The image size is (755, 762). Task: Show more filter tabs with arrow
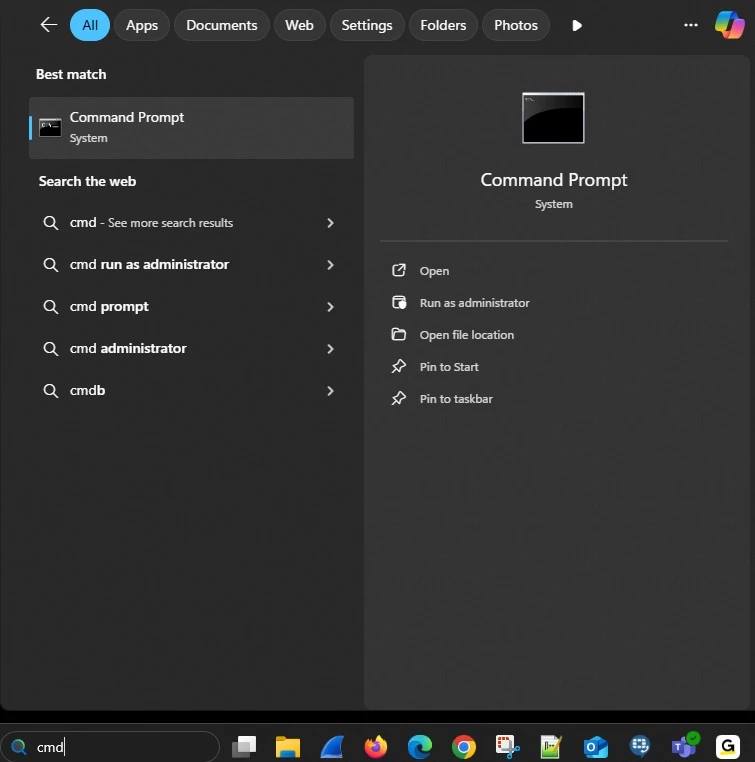577,25
